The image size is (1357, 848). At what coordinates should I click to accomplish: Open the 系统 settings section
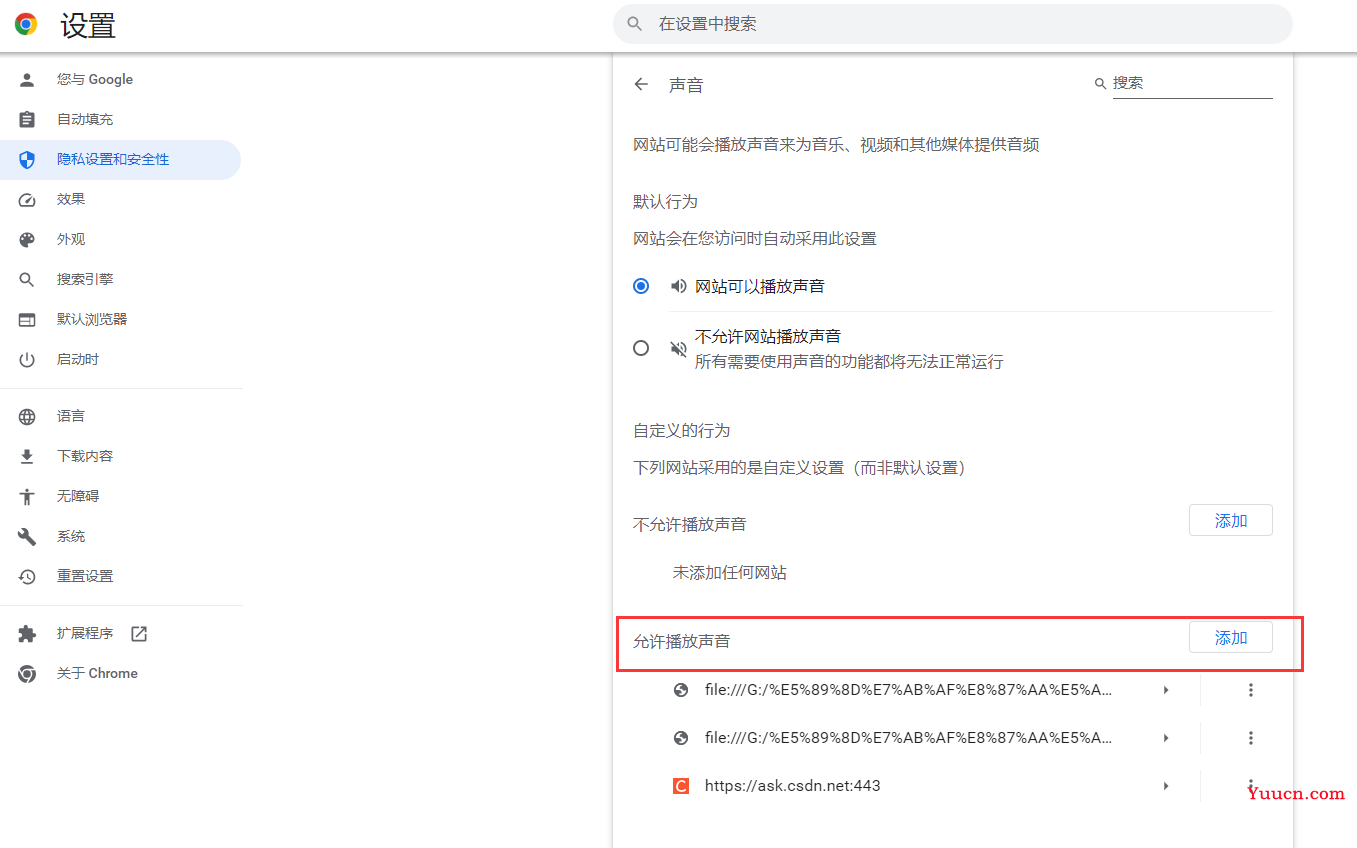pyautogui.click(x=120, y=536)
